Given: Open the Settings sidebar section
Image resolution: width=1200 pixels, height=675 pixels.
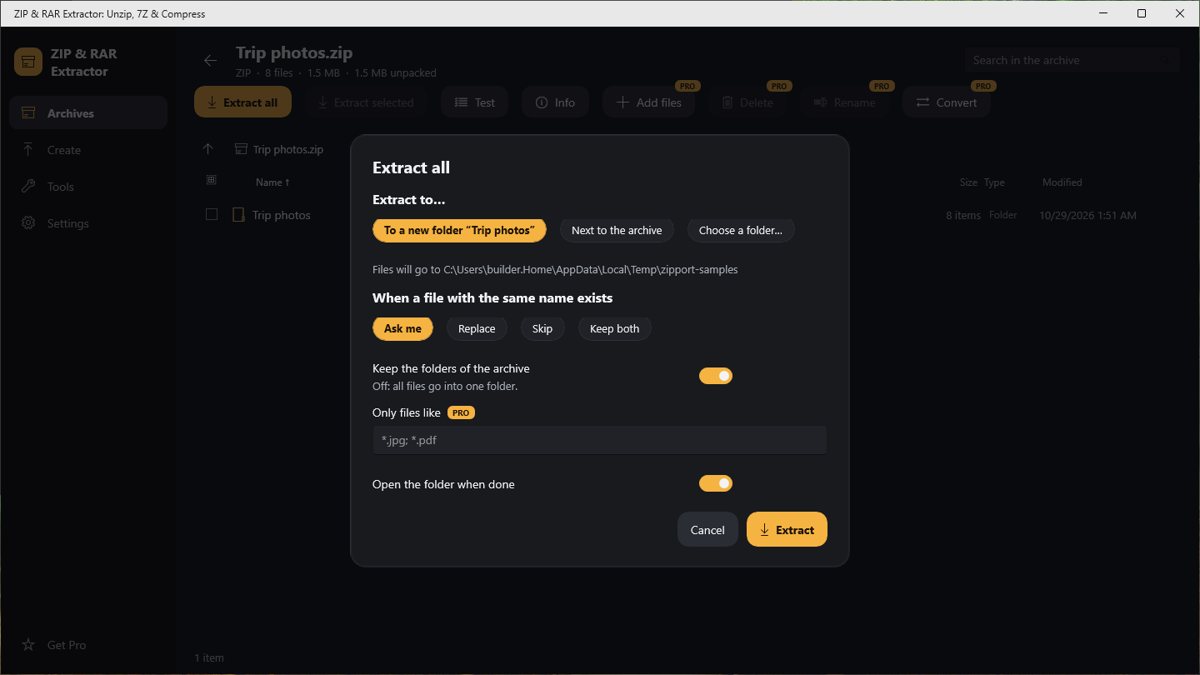Looking at the screenshot, I should [x=88, y=223].
